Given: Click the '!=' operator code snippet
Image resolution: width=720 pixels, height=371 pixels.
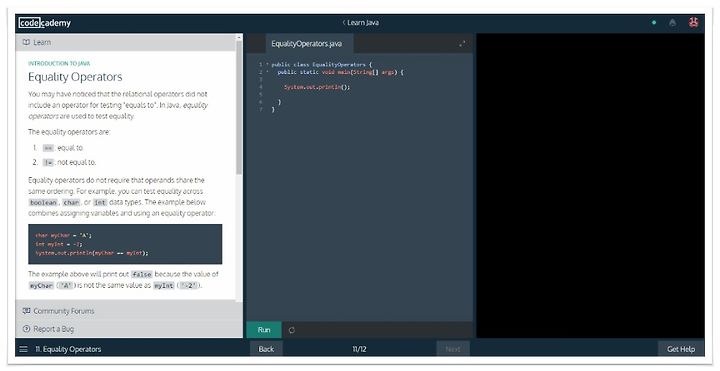Looking at the screenshot, I should [48, 162].
